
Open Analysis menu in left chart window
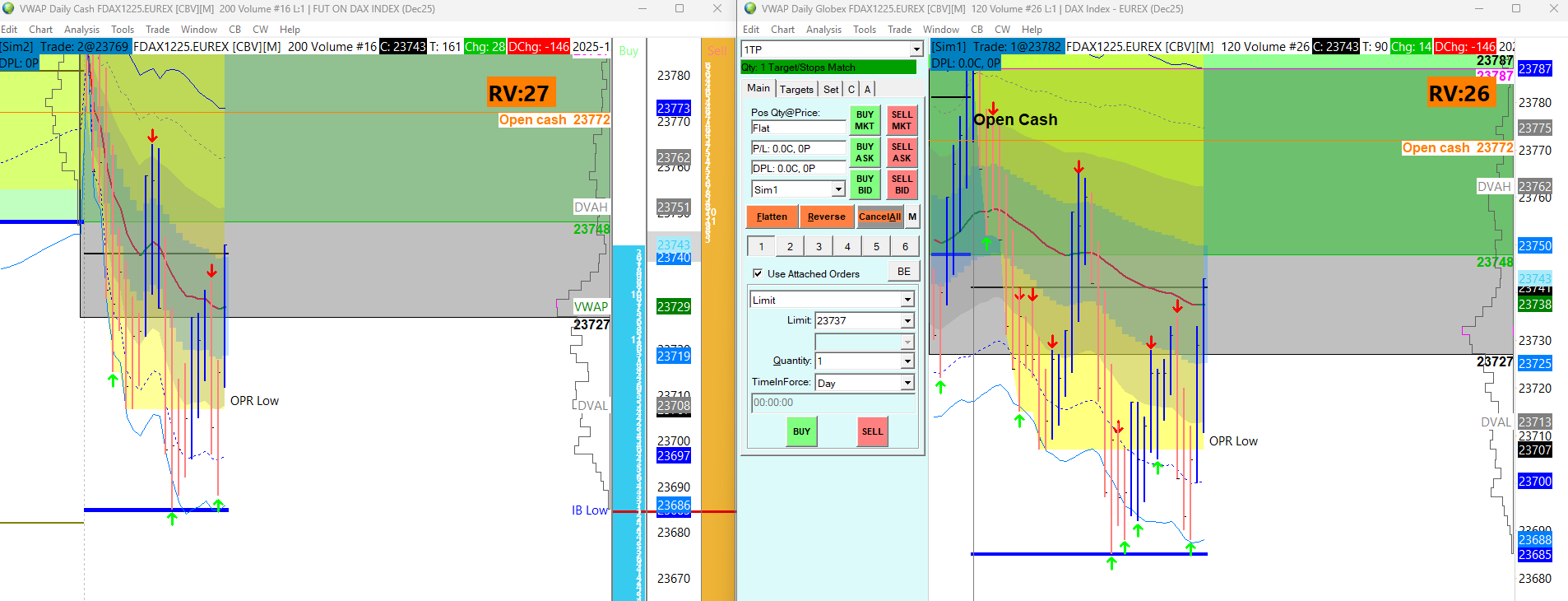point(81,30)
